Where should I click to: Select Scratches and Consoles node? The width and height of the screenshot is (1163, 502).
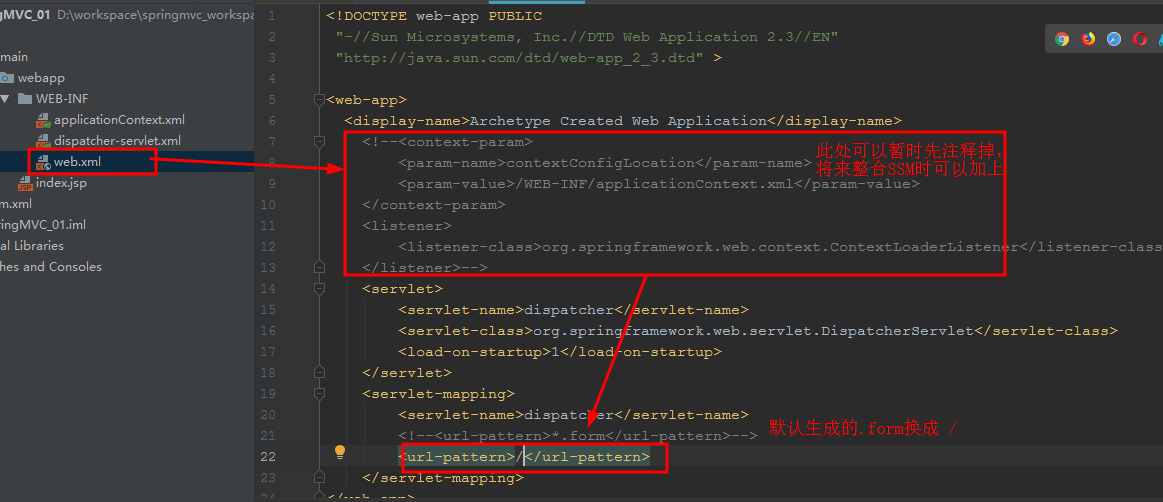tap(50, 267)
